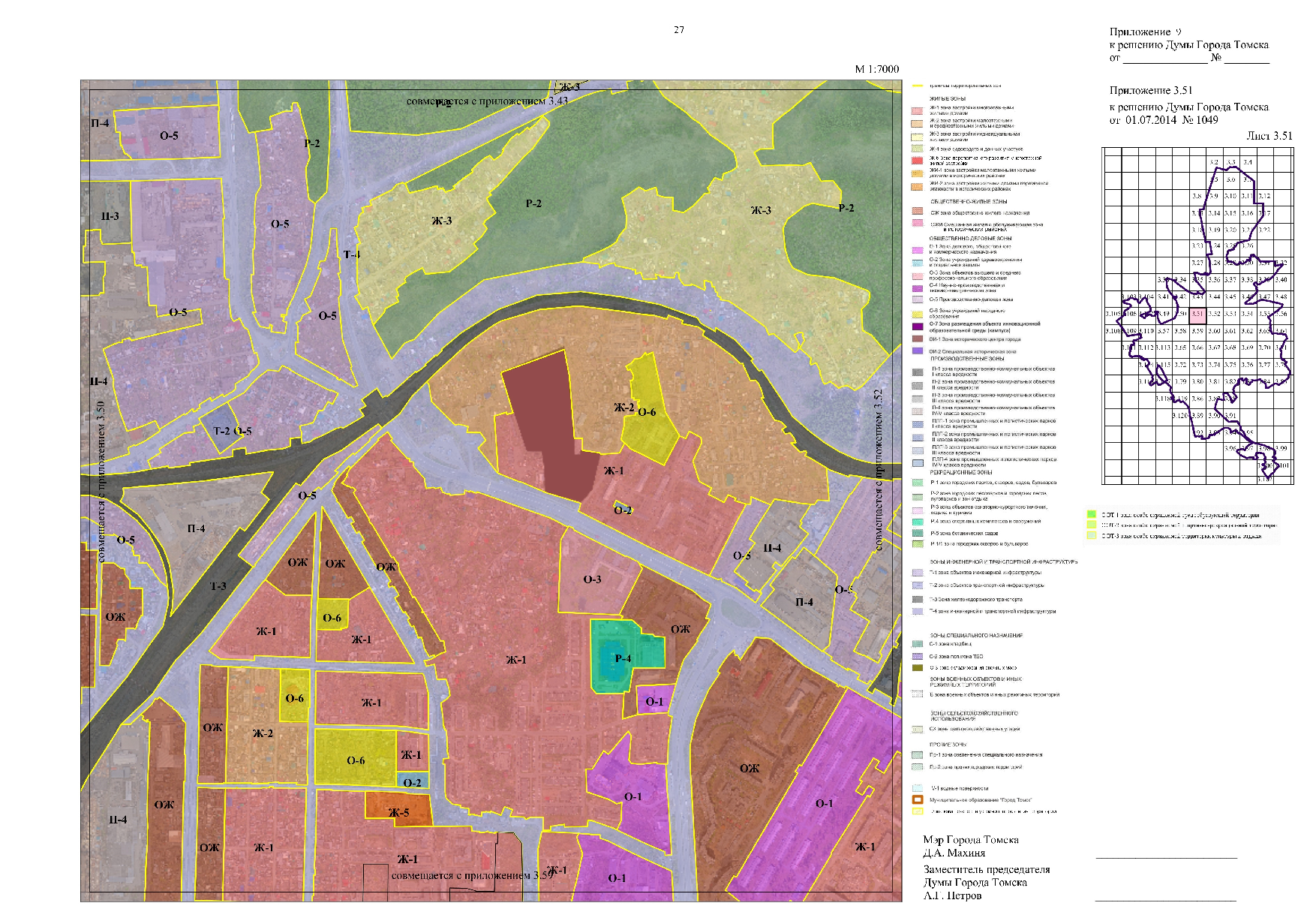
Task: Select the highlighted 3.51 cell in sheet index
Action: (1198, 315)
